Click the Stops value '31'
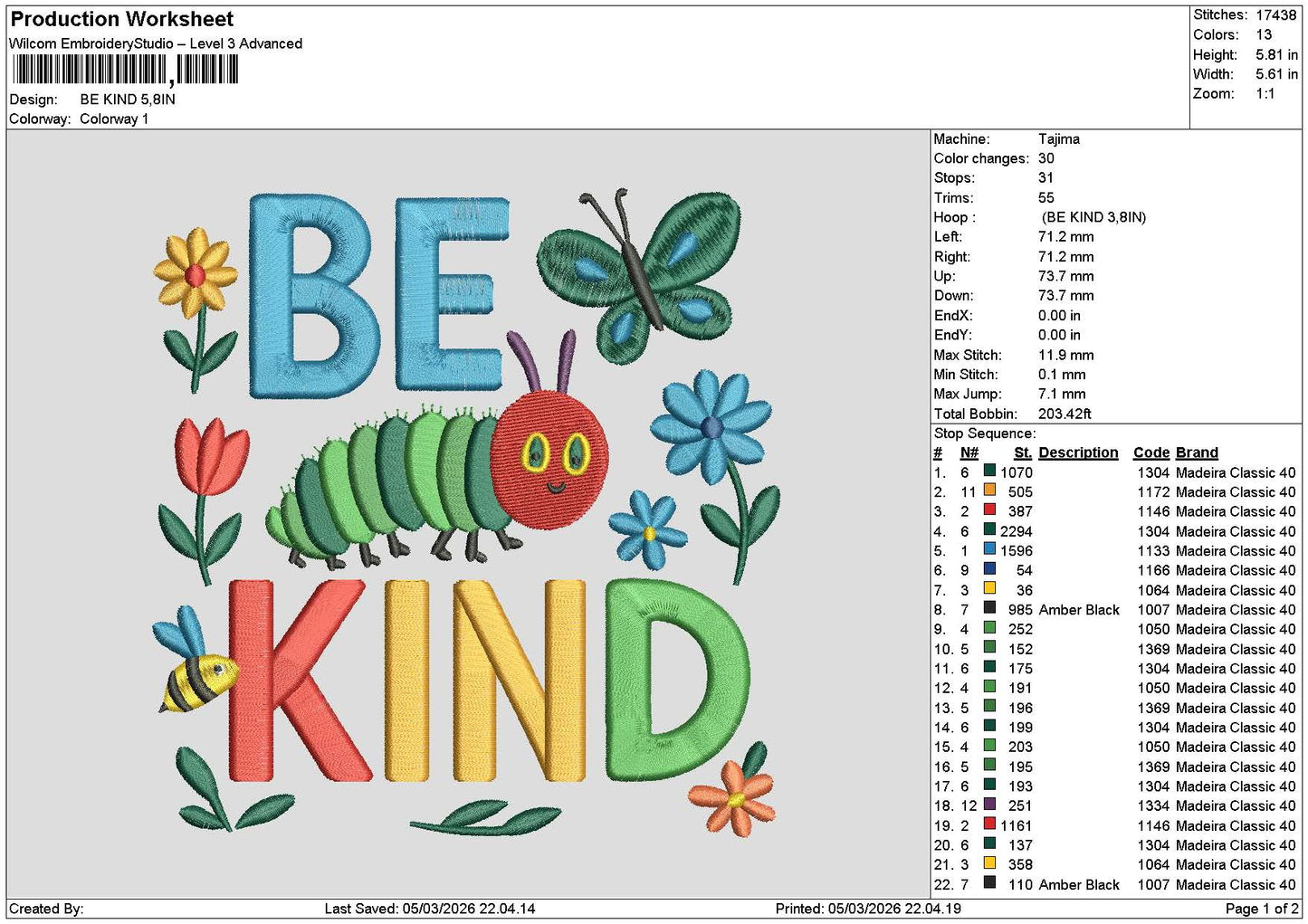 [1046, 178]
